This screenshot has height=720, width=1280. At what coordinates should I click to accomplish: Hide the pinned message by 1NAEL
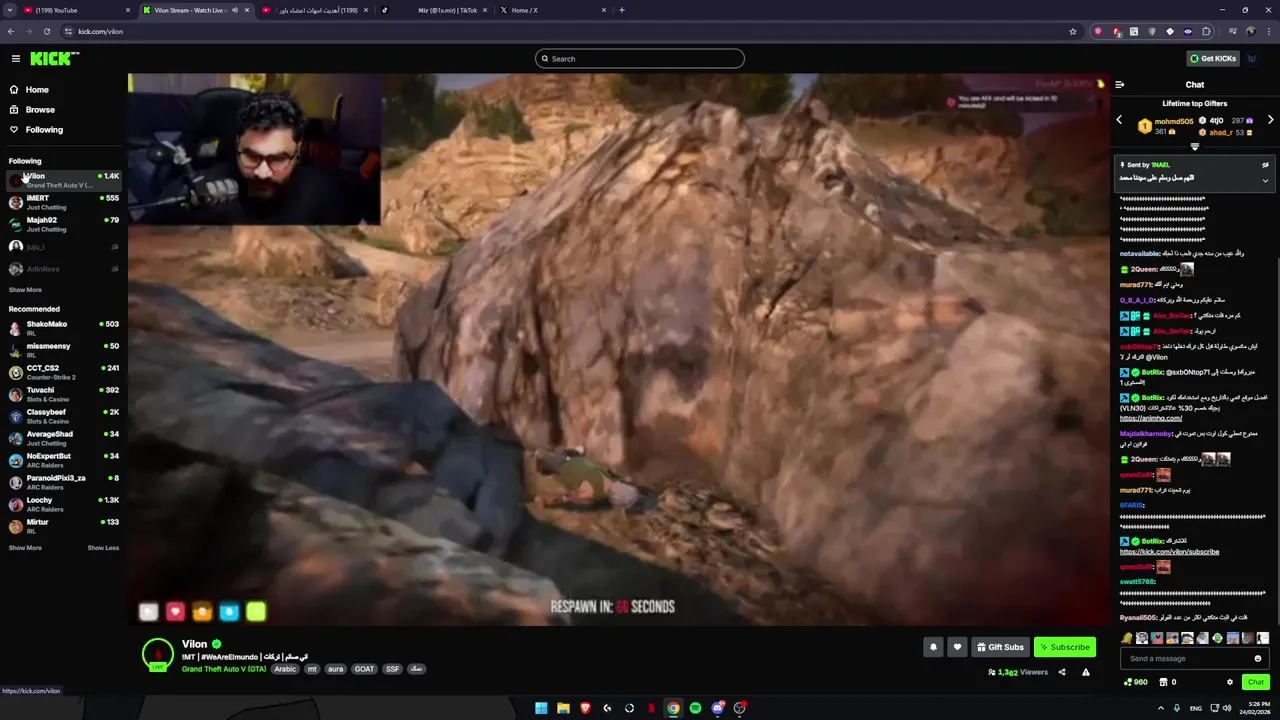click(x=1265, y=165)
